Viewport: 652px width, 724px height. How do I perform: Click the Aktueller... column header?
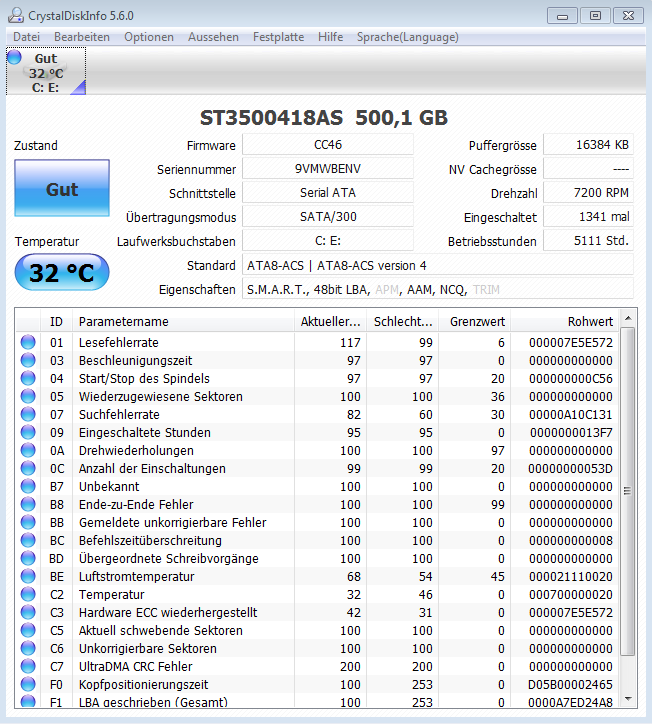click(330, 322)
